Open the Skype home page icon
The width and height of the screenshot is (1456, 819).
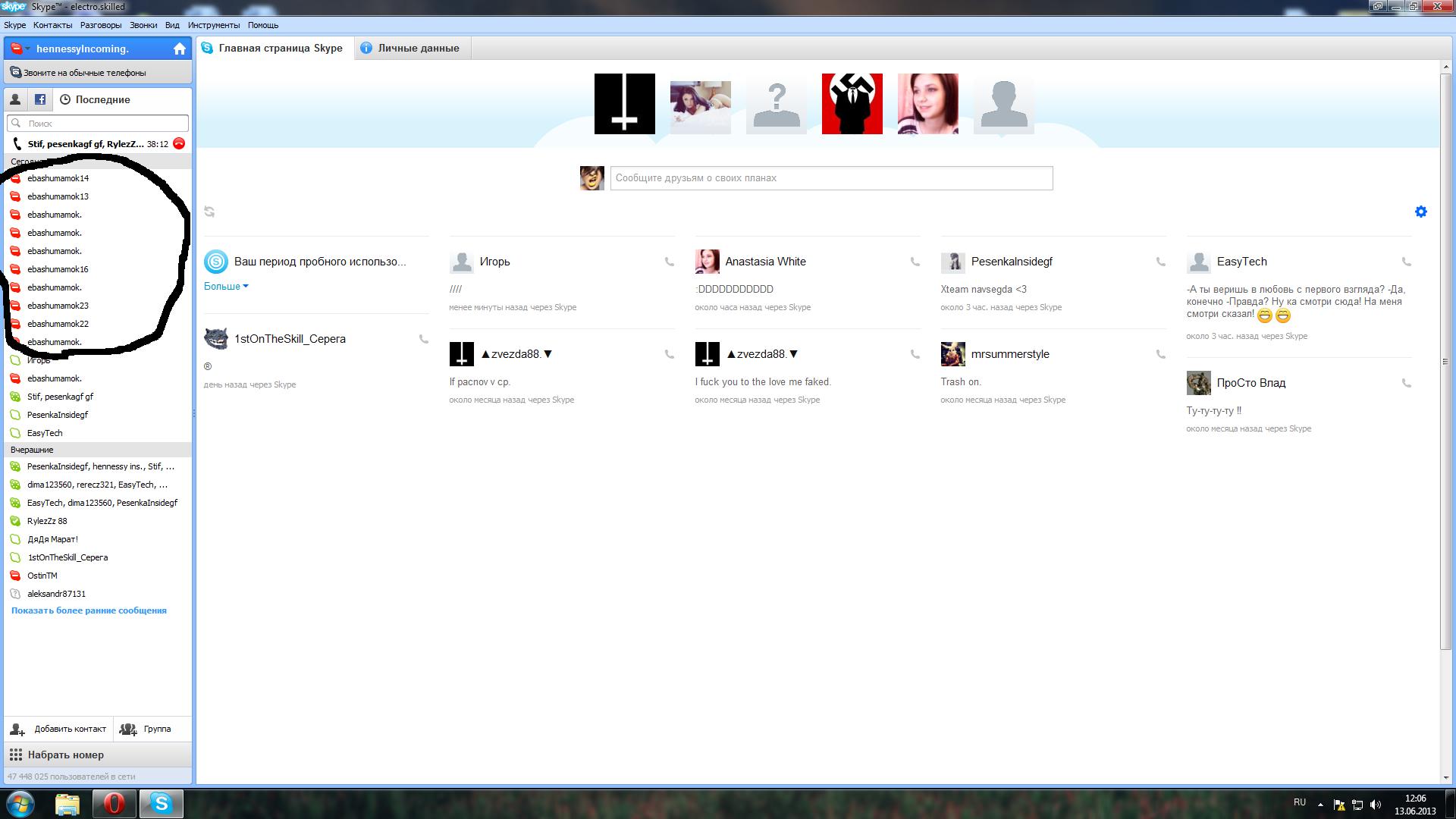pyautogui.click(x=180, y=49)
